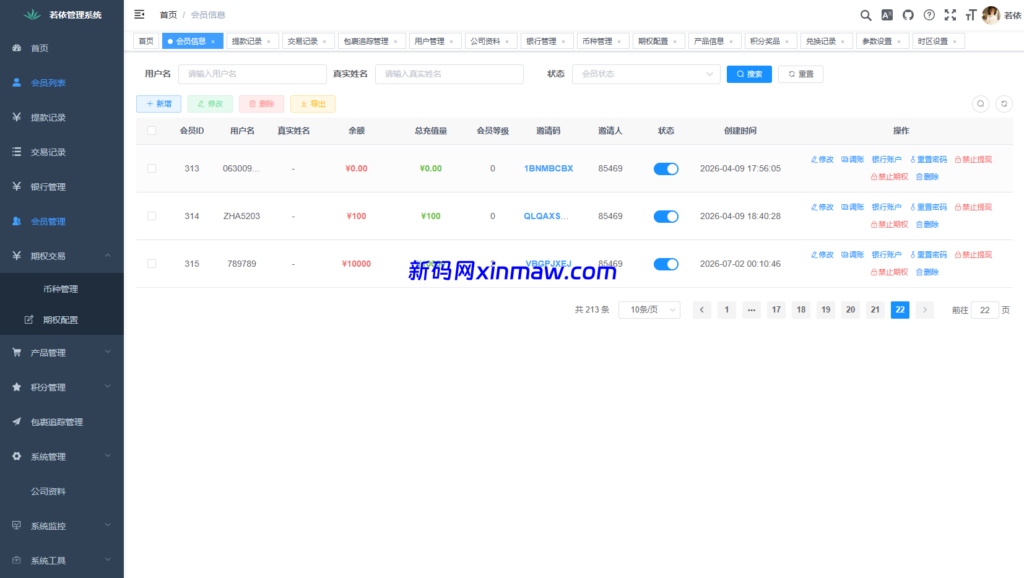This screenshot has height=578, width=1024.
Task: Open 会员管理 in the sidebar
Action: pyautogui.click(x=62, y=221)
